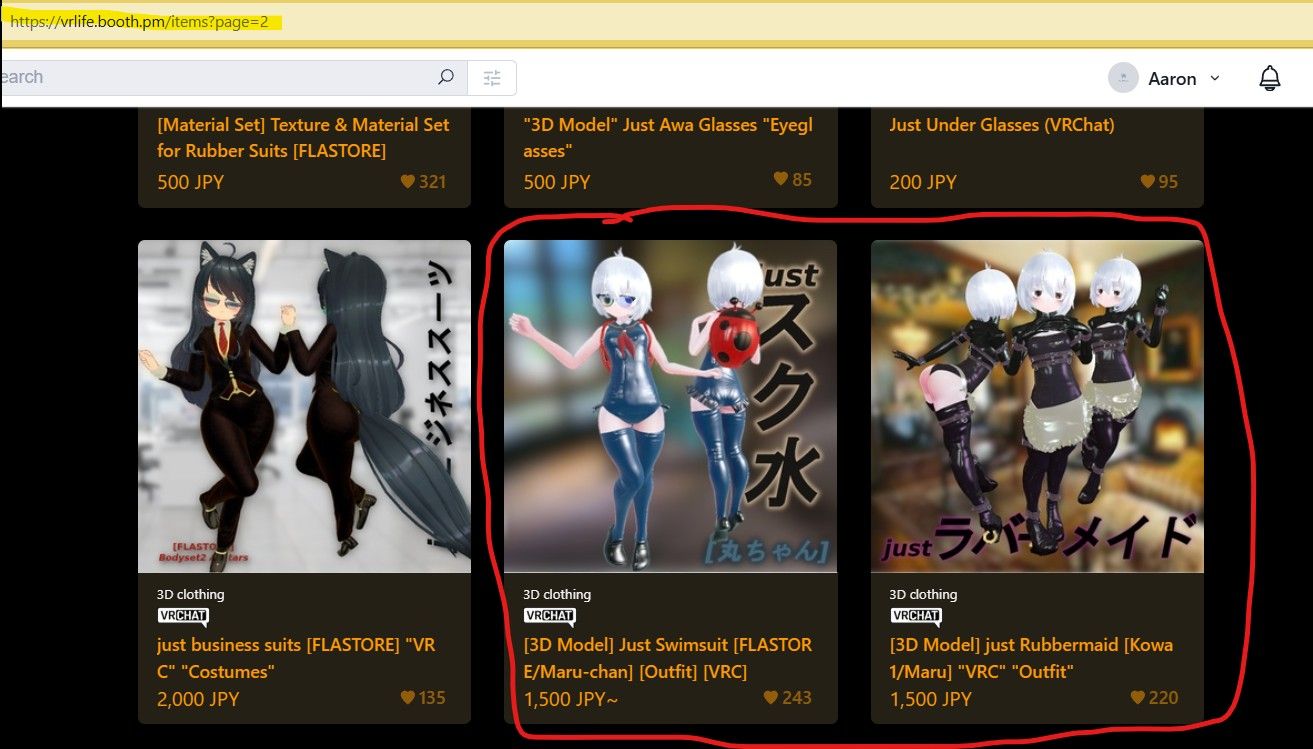Expand the Aaron account dropdown
This screenshot has width=1313, height=749.
click(1215, 78)
